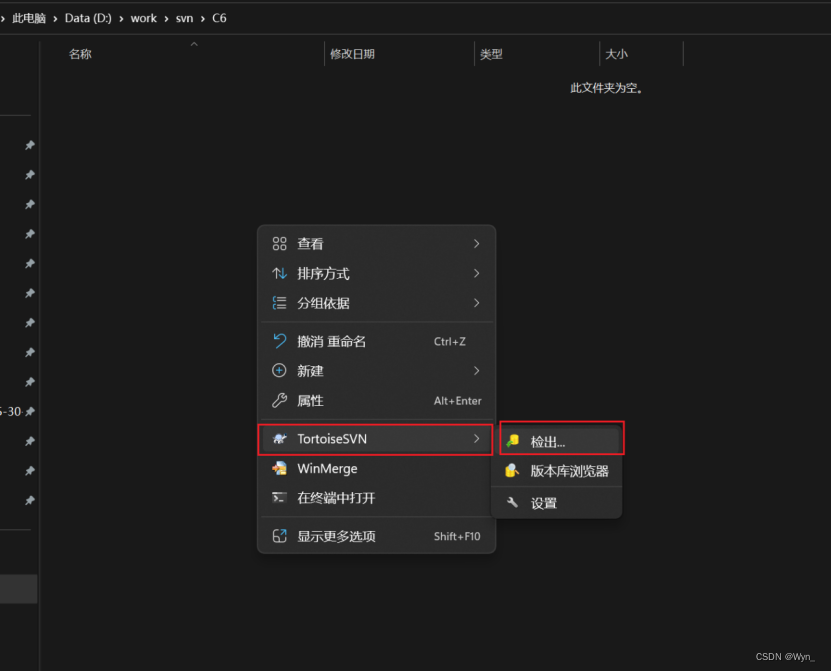831x672 pixels.
Task: Expand the 分组依据 submenu chevron
Action: [476, 303]
